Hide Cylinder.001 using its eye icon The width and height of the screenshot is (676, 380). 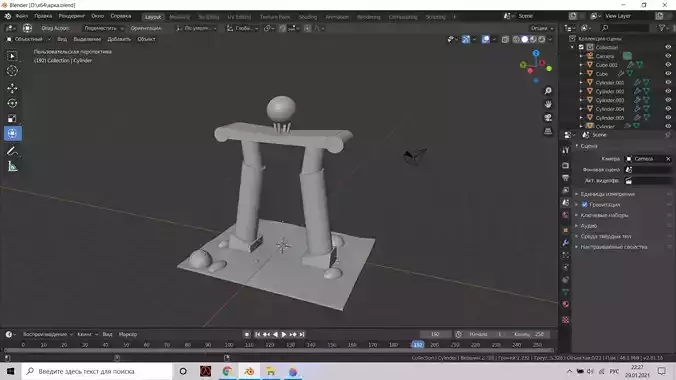tap(668, 82)
